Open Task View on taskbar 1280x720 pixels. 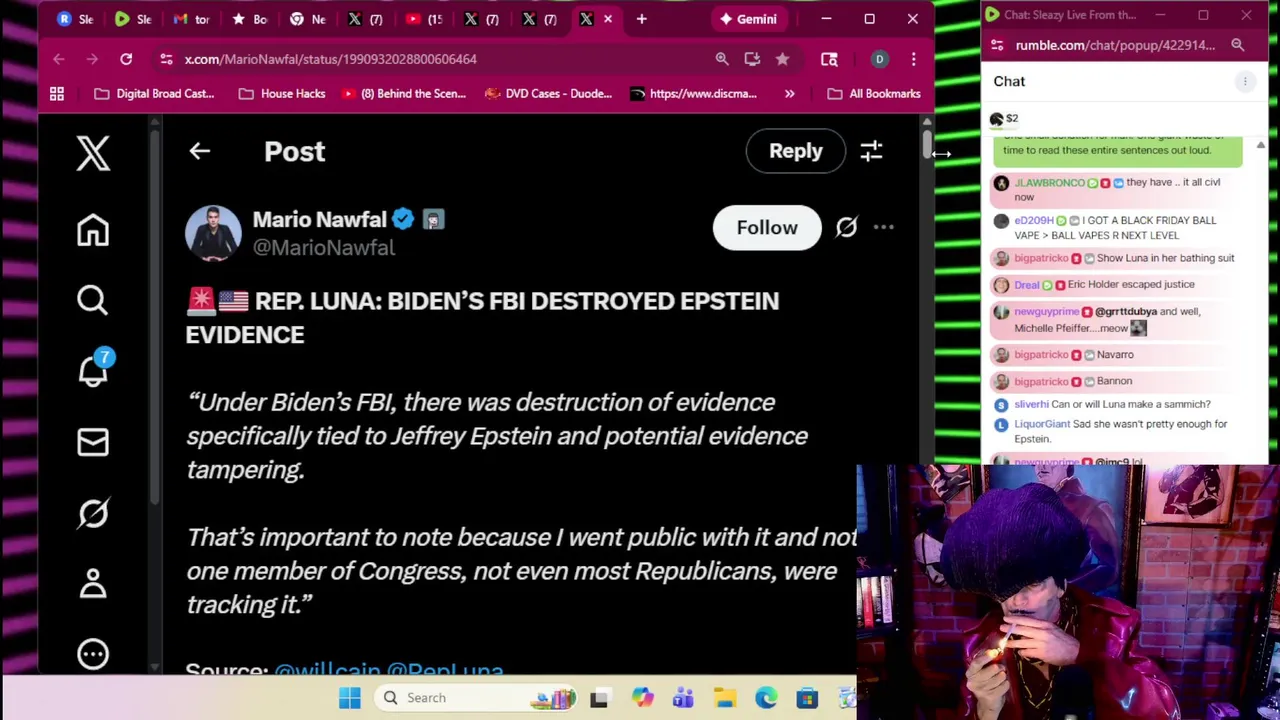599,698
